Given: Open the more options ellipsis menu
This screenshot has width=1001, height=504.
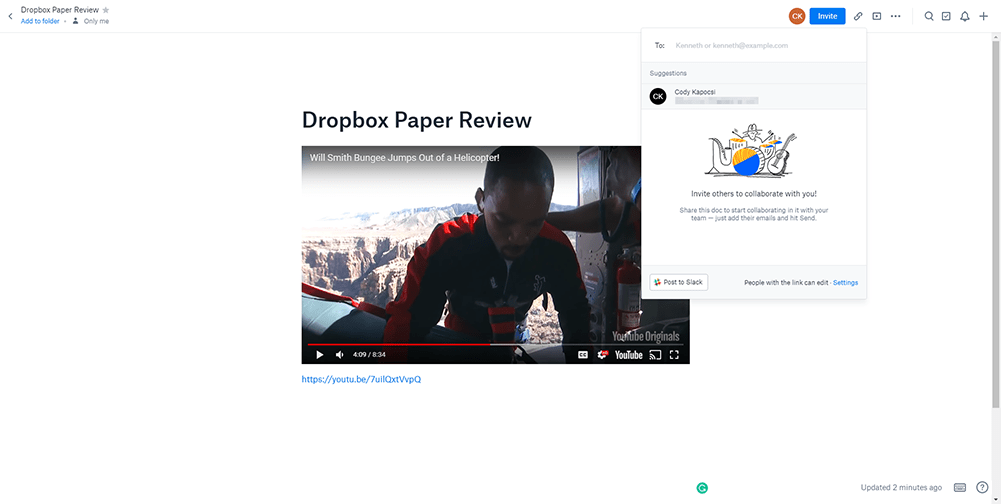Looking at the screenshot, I should (x=896, y=16).
